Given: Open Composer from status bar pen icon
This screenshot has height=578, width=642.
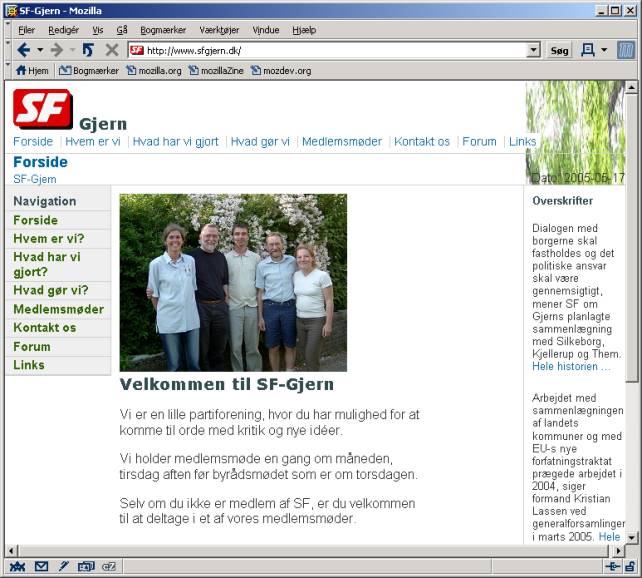Looking at the screenshot, I should coord(63,567).
